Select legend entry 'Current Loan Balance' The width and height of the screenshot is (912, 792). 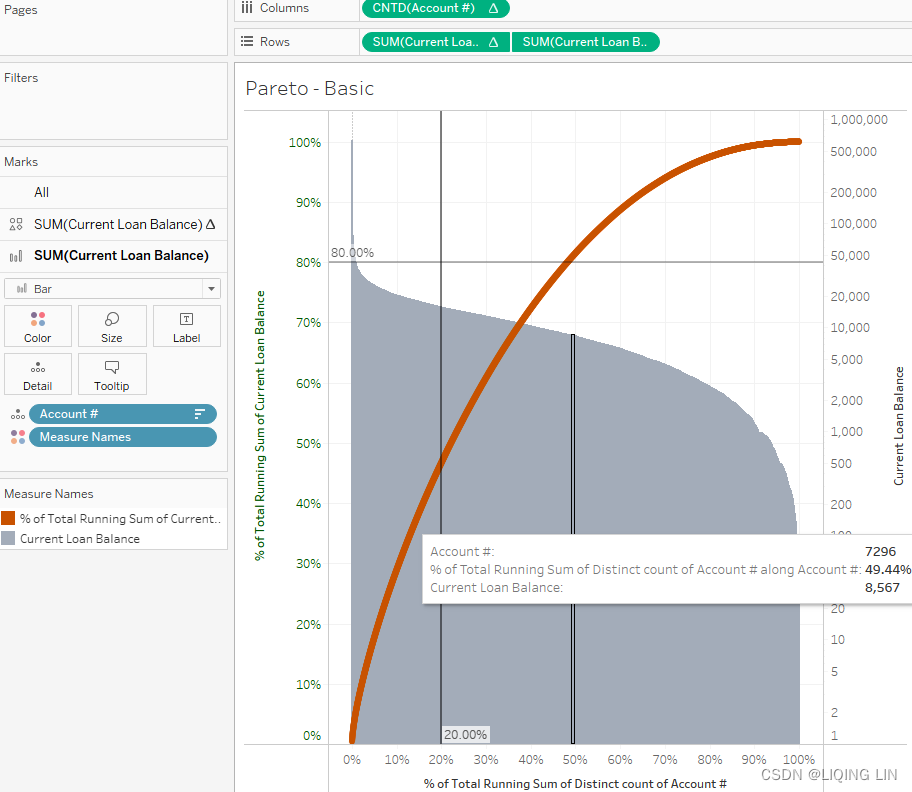(80, 538)
